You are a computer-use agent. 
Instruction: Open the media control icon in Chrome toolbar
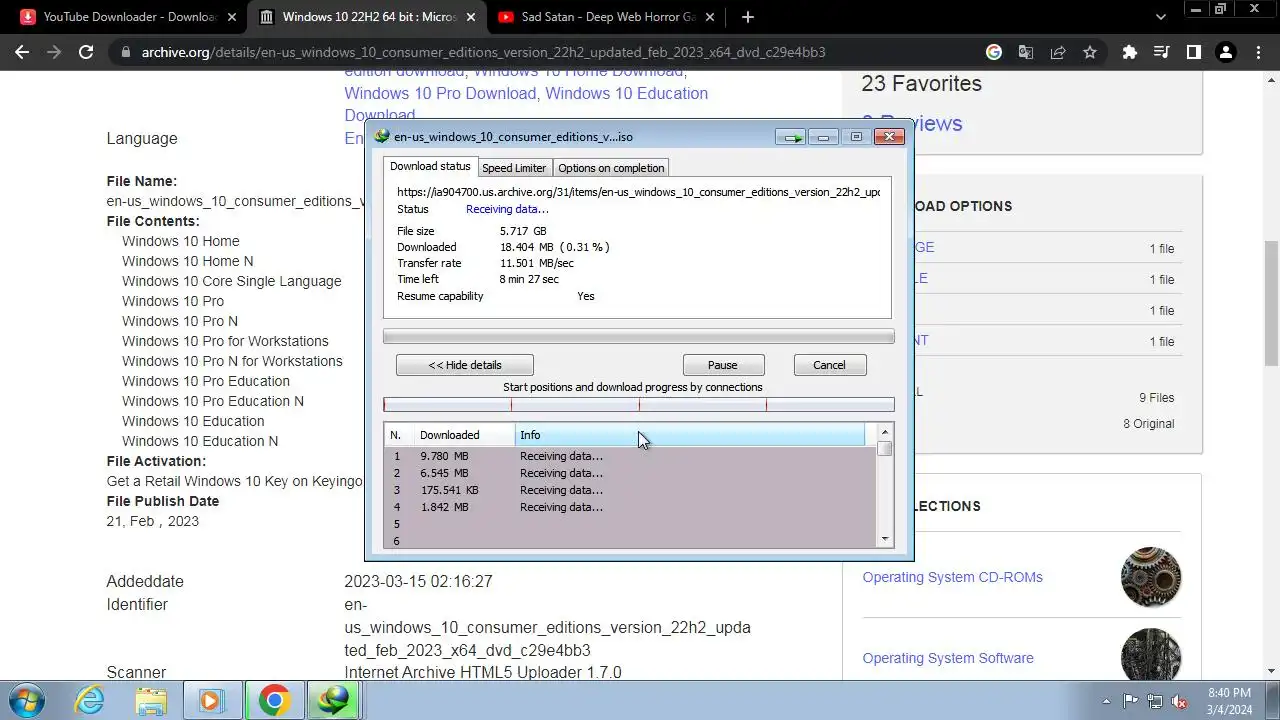pyautogui.click(x=1161, y=52)
